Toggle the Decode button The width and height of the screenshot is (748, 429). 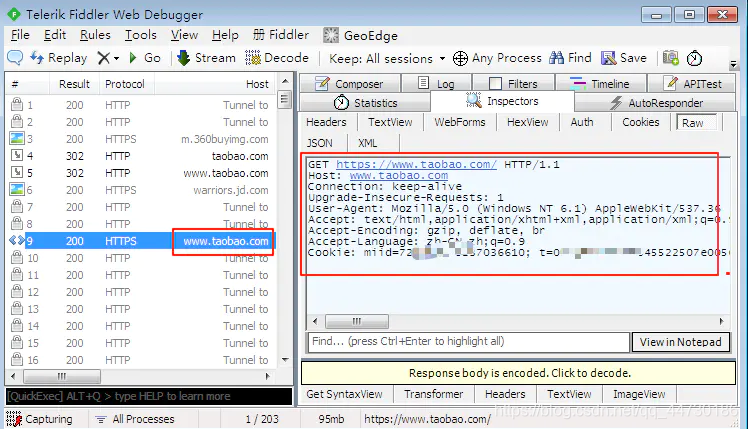coord(277,58)
